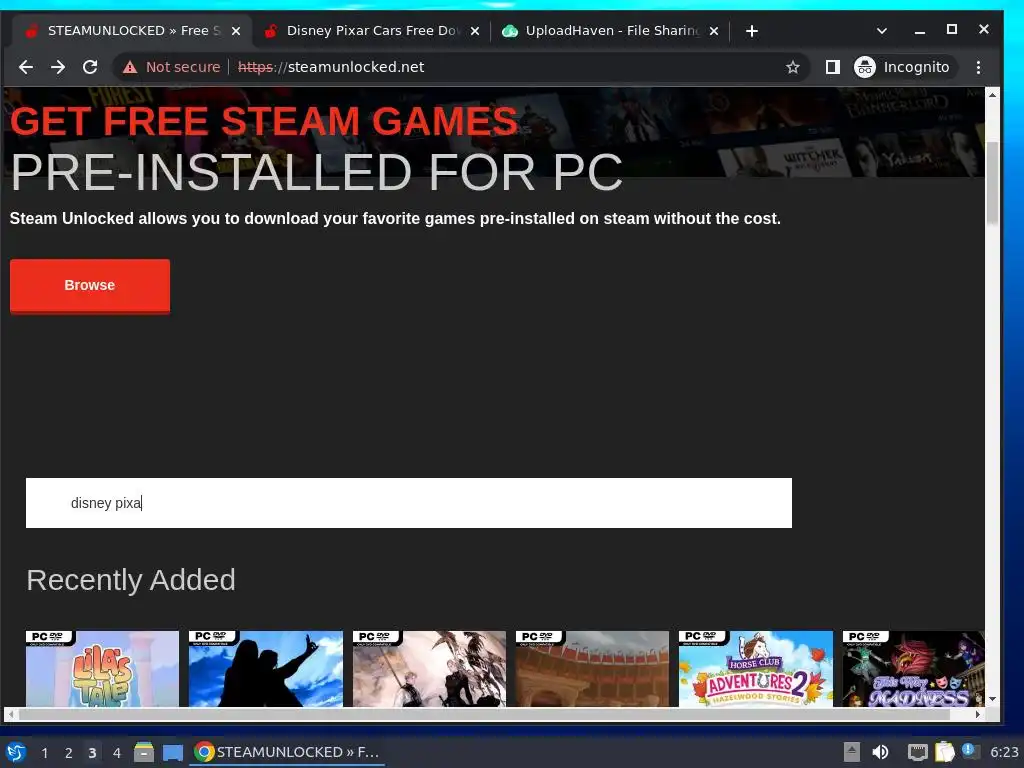Click the removable media eject tray icon

pos(852,752)
